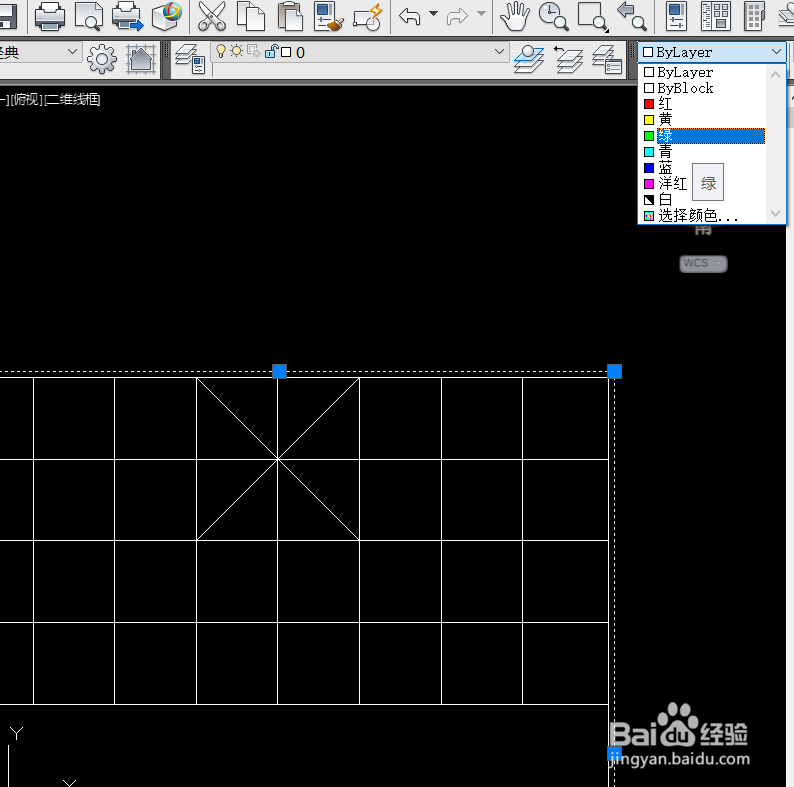Click the top-middle blue grip of selection
Image resolution: width=794 pixels, height=787 pixels.
coord(280,371)
